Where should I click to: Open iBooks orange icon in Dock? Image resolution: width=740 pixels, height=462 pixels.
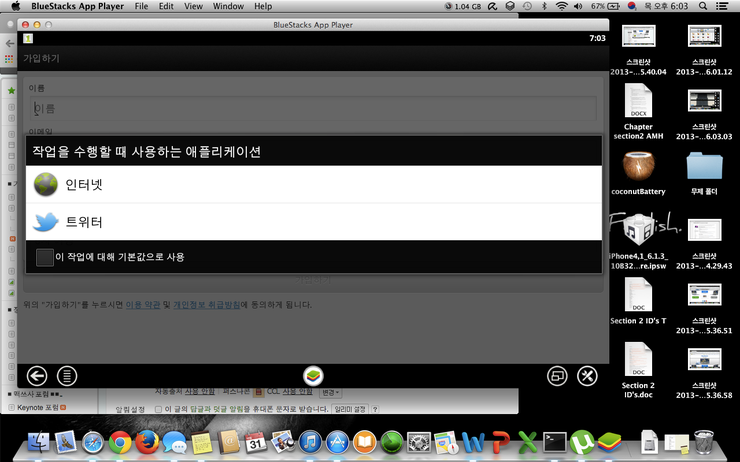tap(365, 443)
